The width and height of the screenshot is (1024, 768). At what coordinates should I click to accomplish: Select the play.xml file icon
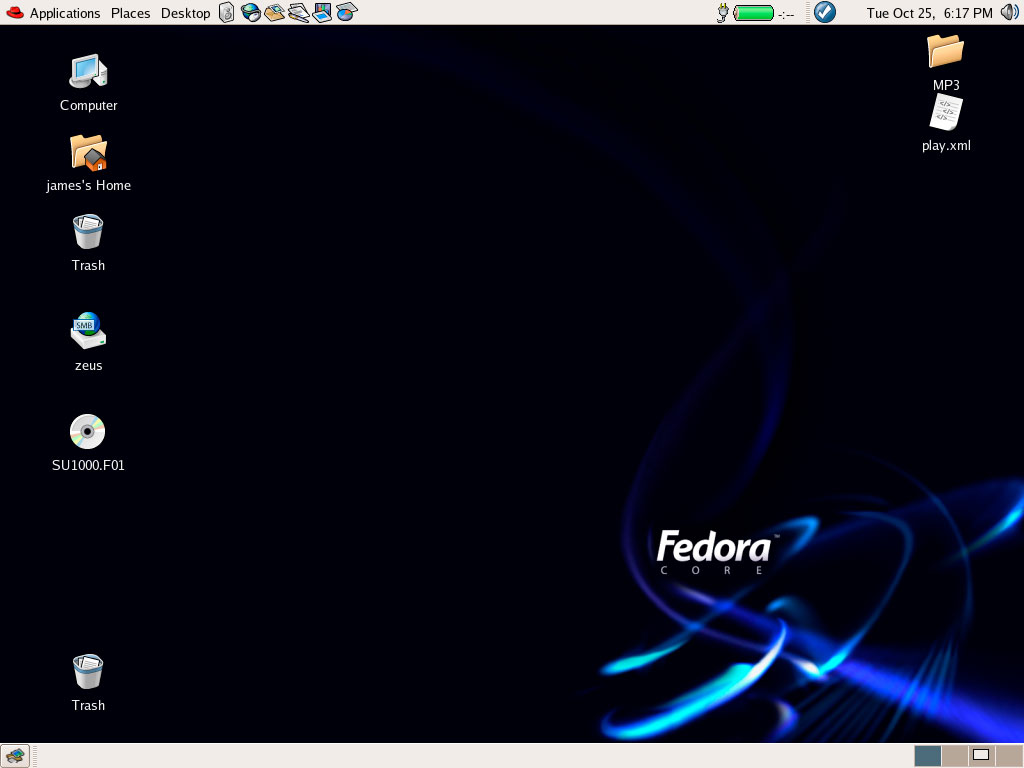point(946,112)
